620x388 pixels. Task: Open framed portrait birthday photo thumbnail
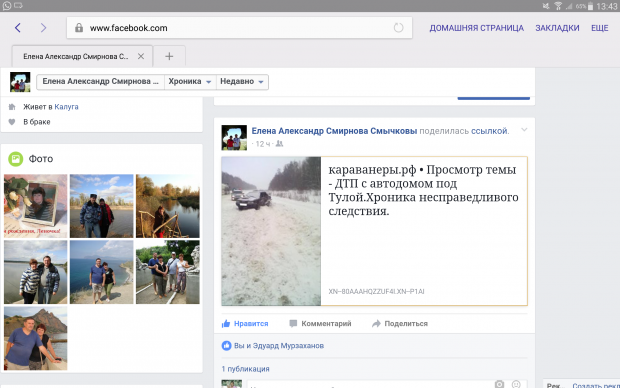[36, 206]
